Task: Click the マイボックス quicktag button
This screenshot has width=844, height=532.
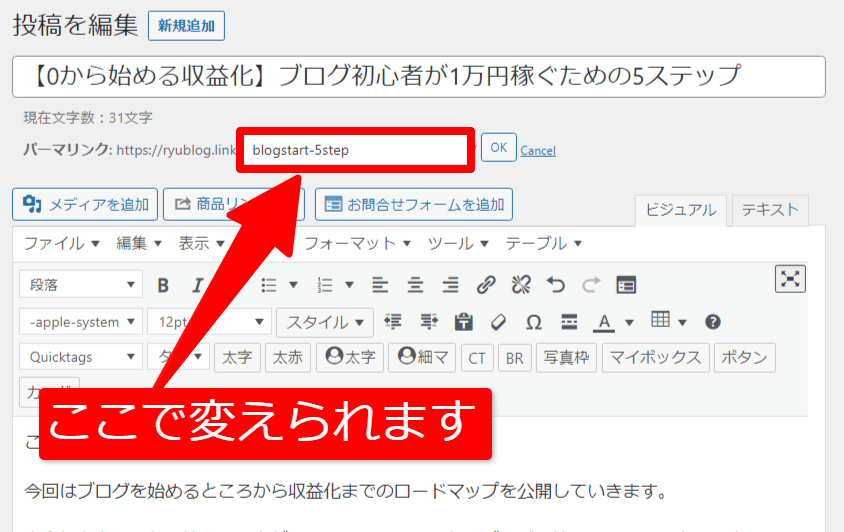Action: [x=656, y=358]
